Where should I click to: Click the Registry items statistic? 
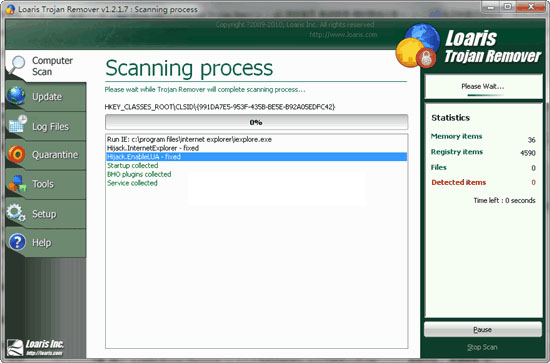point(457,152)
